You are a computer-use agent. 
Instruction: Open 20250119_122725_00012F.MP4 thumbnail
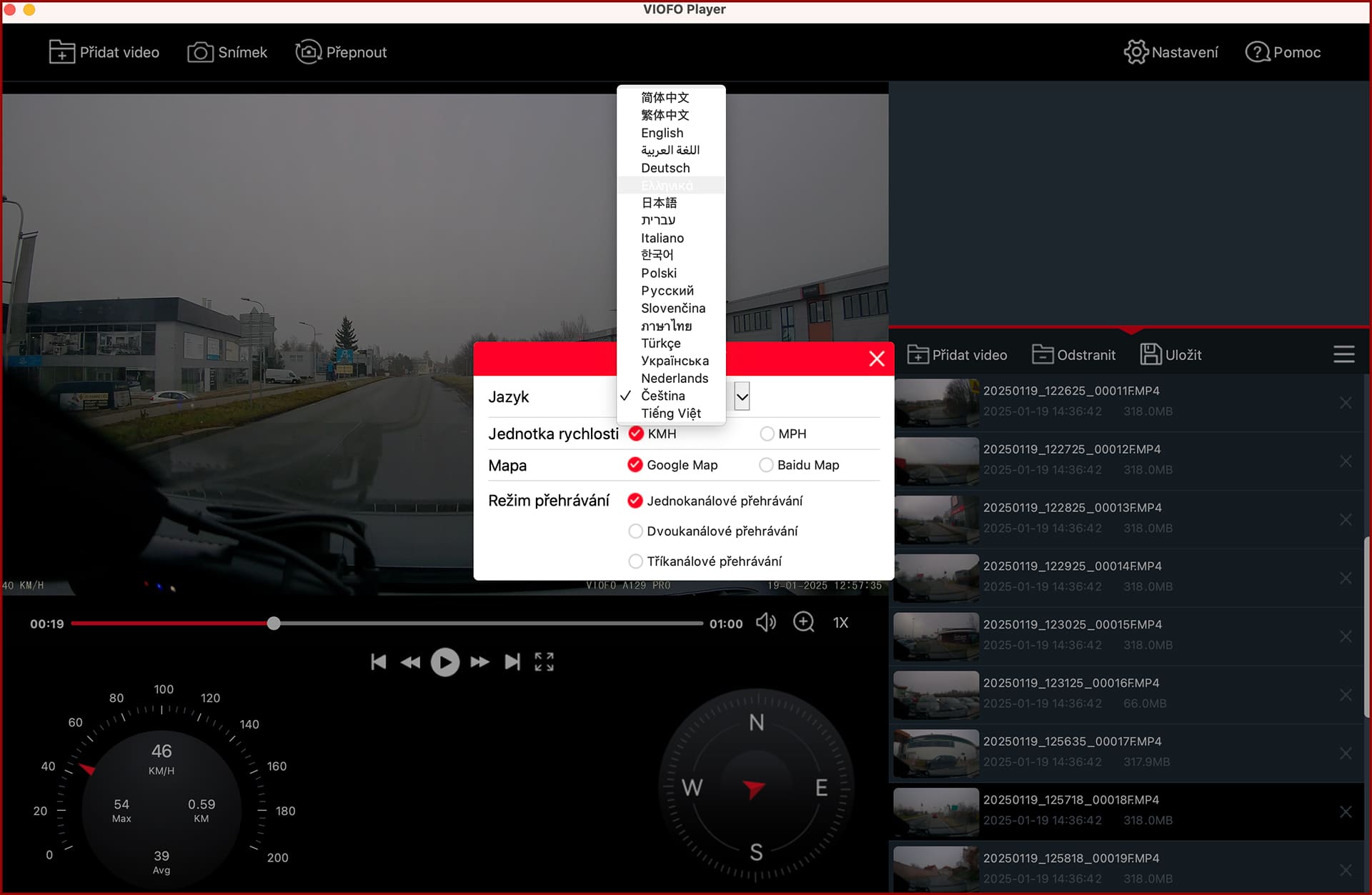pyautogui.click(x=936, y=461)
